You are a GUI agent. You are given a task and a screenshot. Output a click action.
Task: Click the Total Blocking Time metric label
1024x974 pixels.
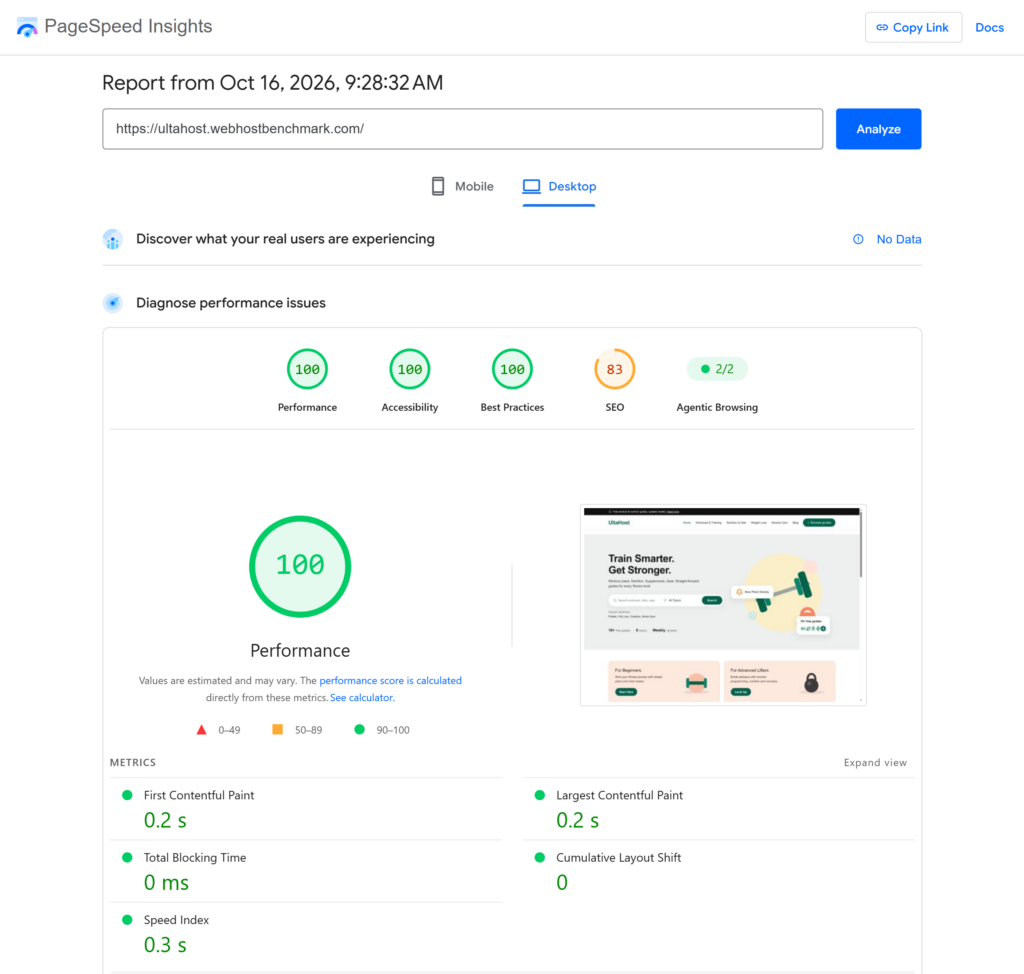[195, 857]
